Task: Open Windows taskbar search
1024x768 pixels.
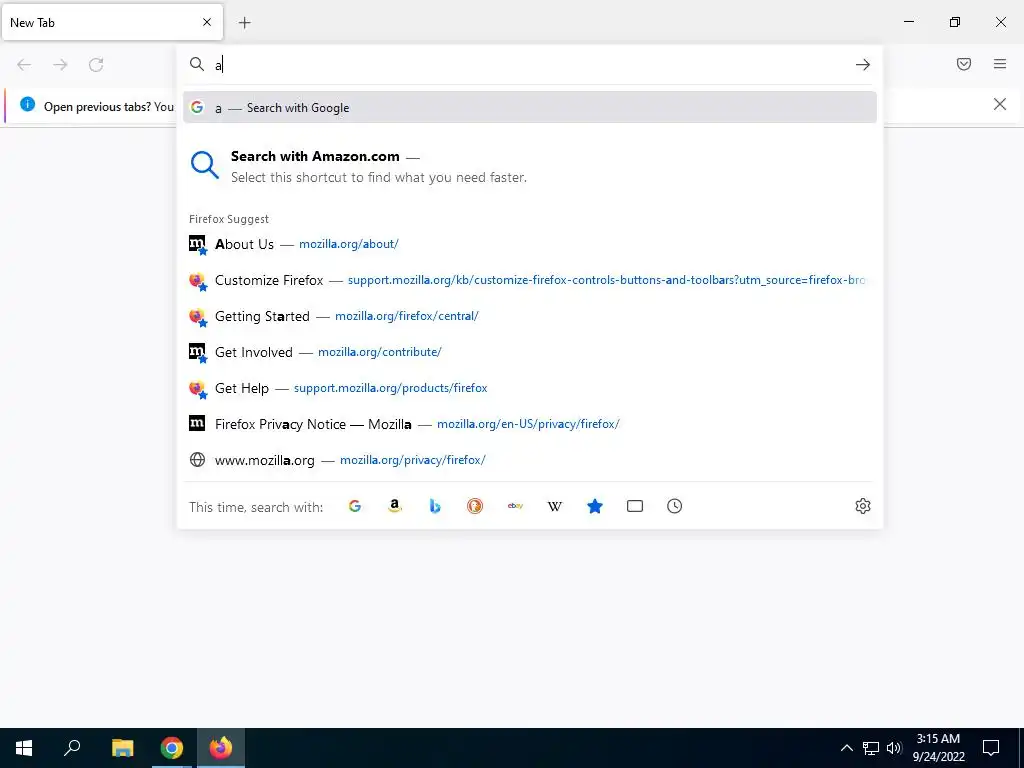Action: [x=72, y=748]
